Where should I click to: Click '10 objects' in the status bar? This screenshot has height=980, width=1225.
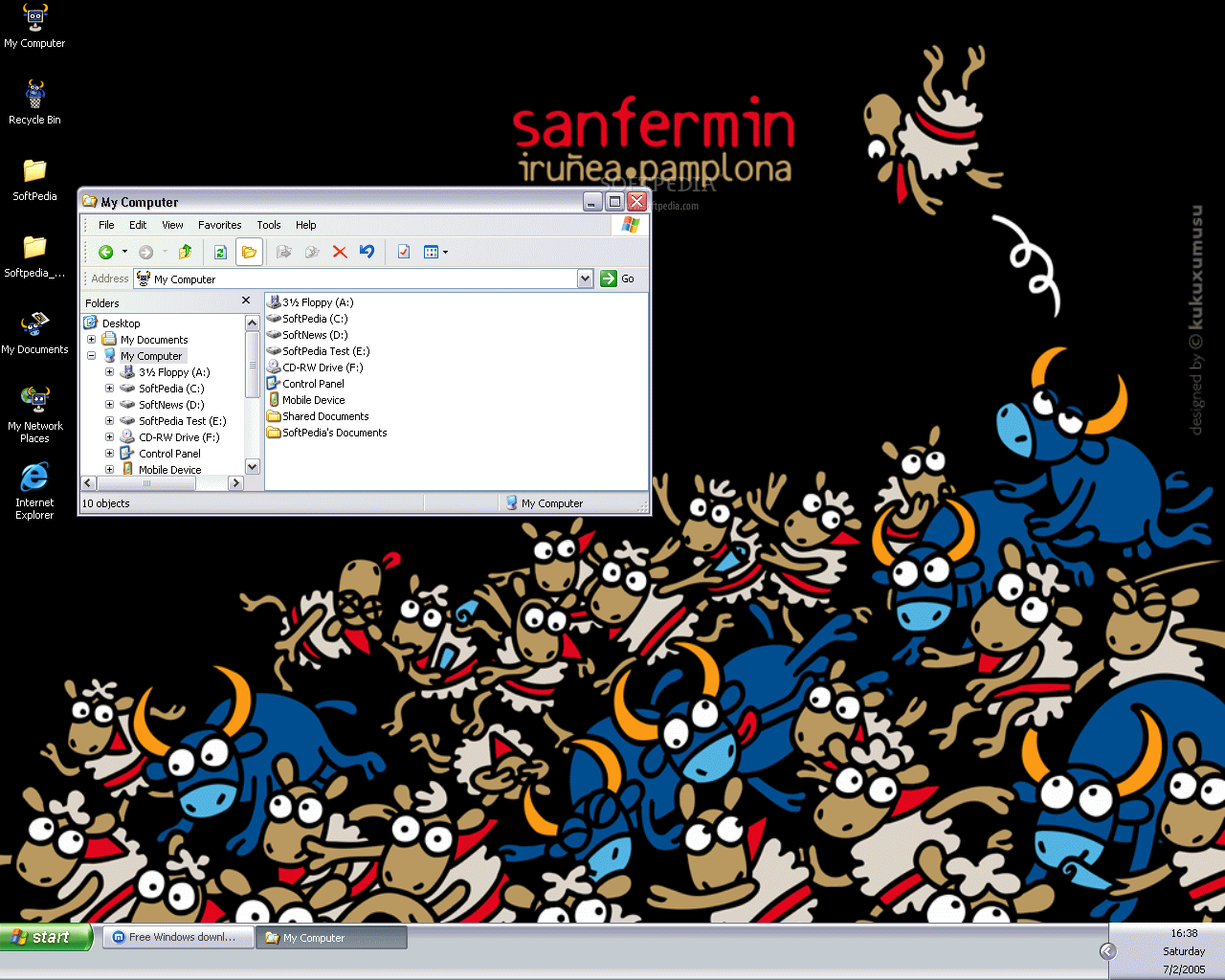point(106,503)
